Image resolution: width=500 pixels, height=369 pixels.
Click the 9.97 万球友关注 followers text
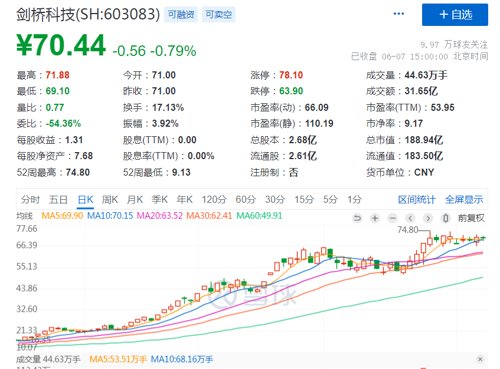pyautogui.click(x=454, y=45)
